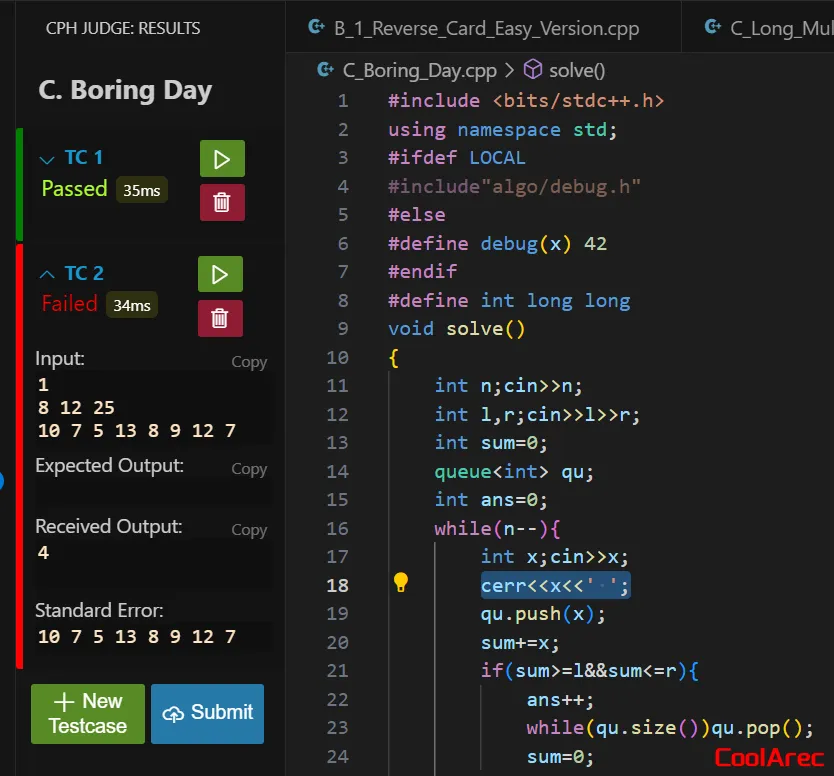Run test case TC 2

(220, 274)
